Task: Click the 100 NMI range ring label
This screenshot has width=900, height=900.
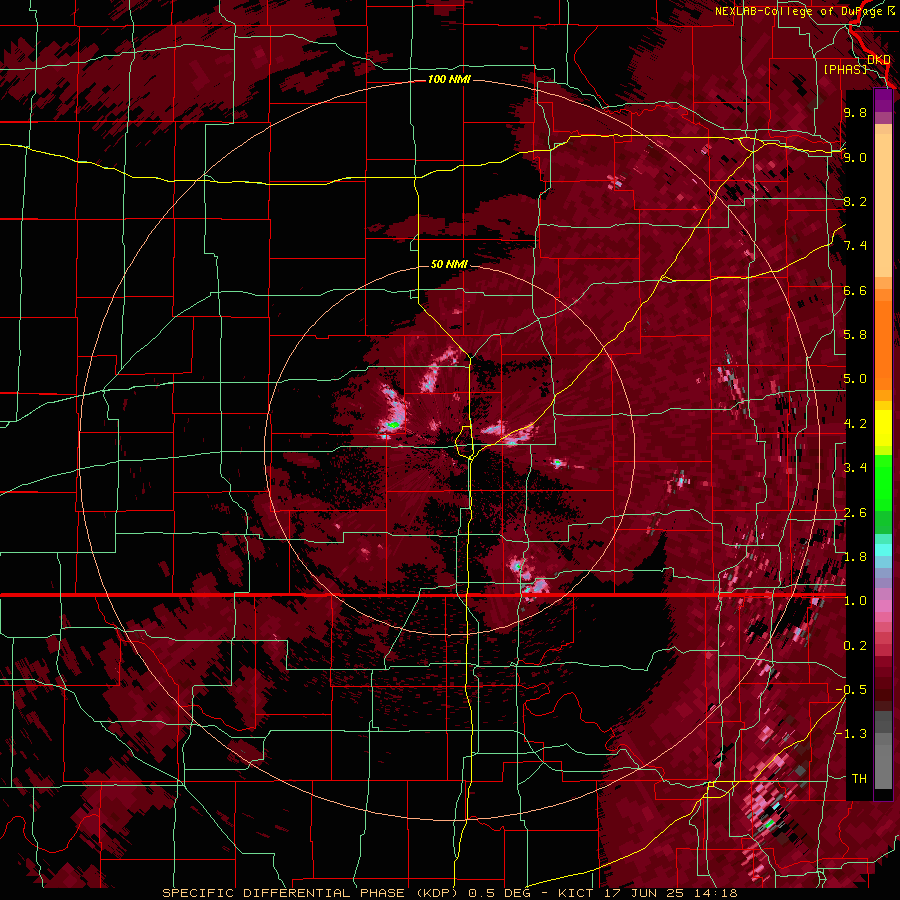Action: point(449,79)
